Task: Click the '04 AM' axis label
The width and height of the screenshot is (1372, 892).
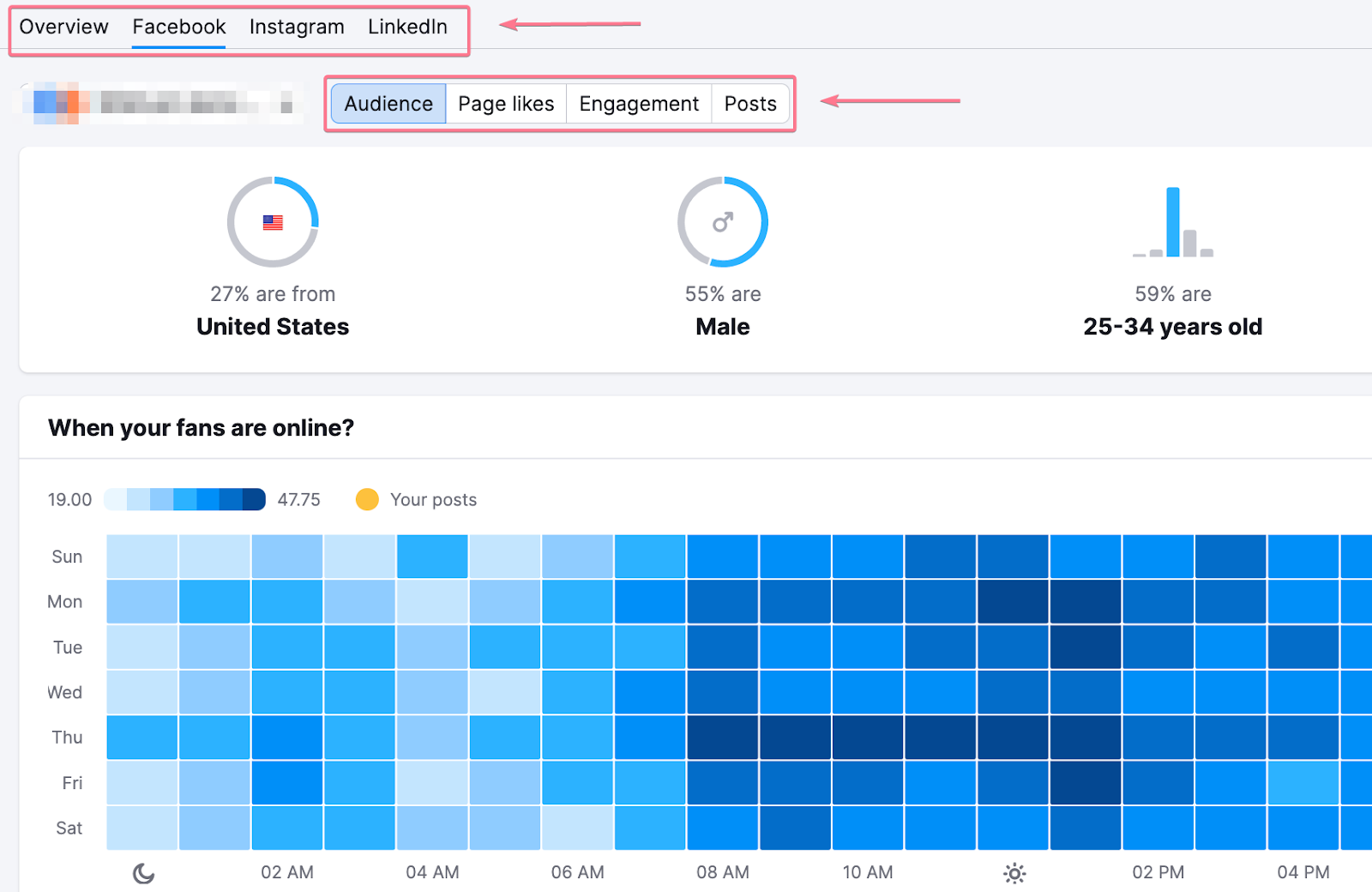Action: [x=432, y=872]
